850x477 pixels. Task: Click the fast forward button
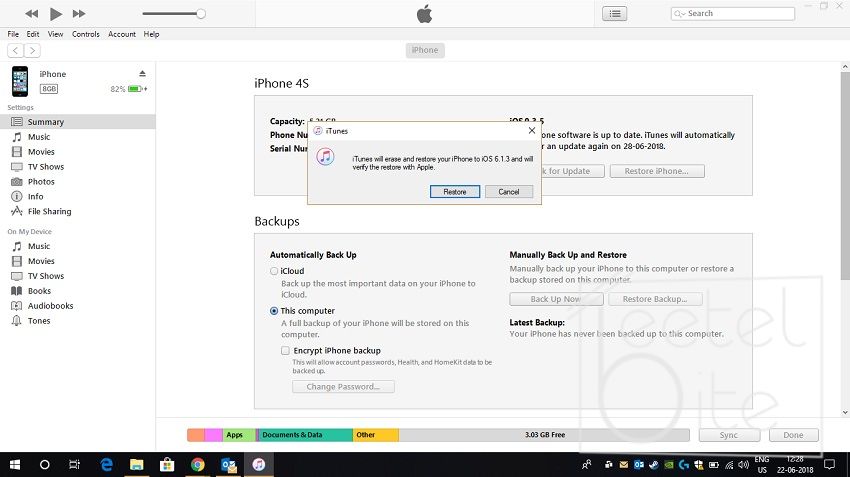(x=79, y=14)
